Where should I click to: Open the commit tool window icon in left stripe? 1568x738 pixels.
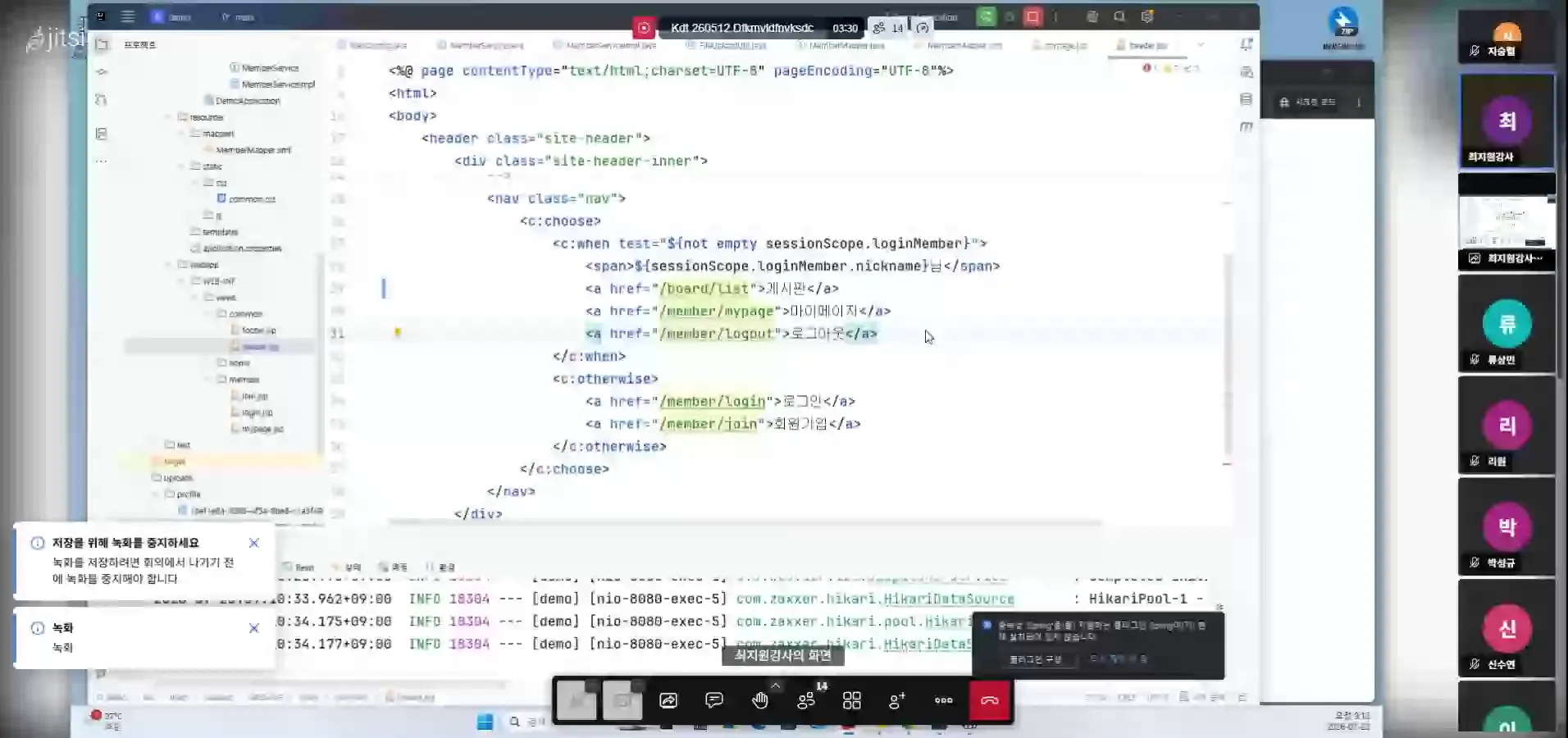click(102, 72)
